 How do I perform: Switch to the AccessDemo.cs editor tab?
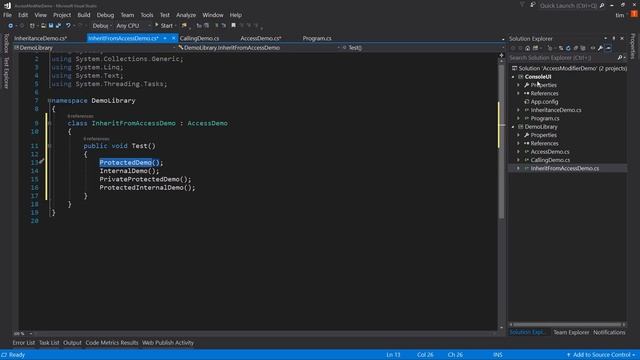coord(261,38)
